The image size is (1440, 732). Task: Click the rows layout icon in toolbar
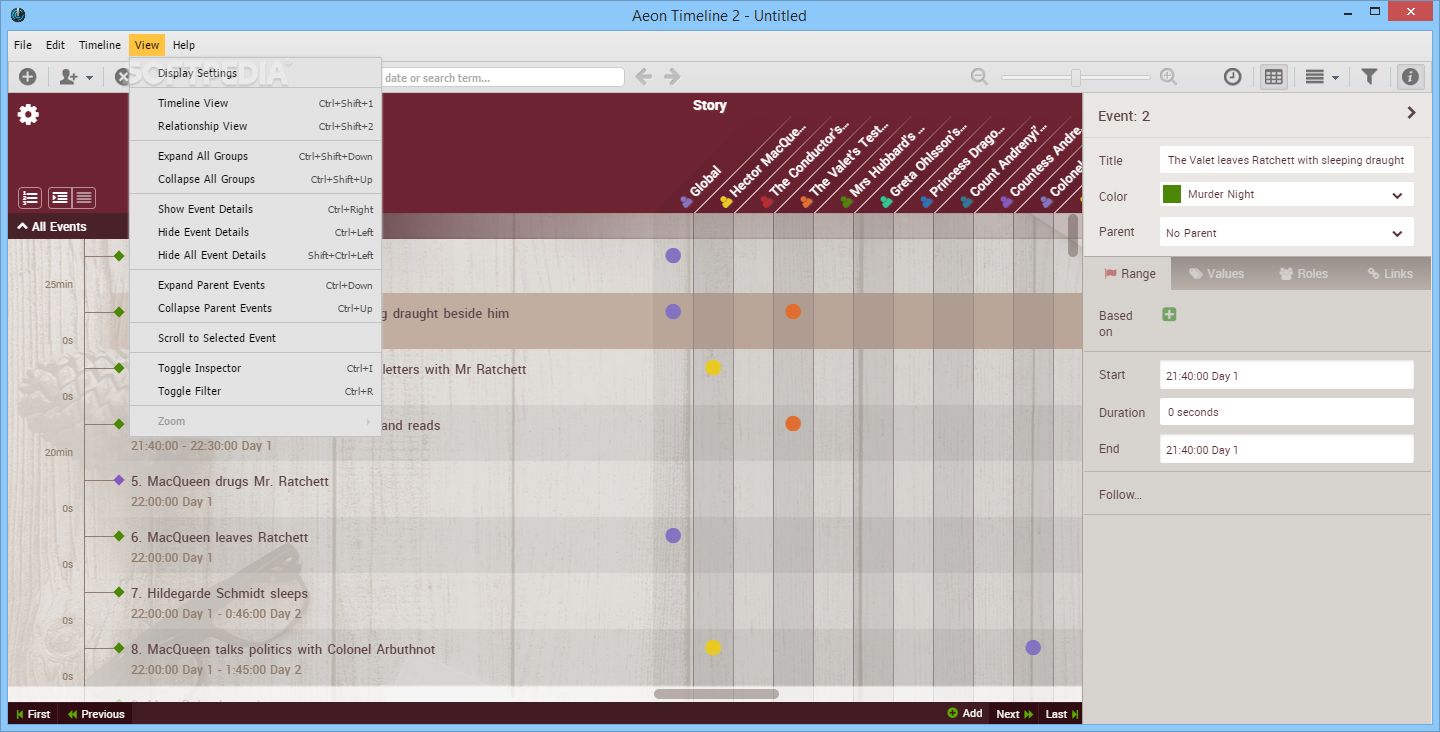[x=1315, y=77]
